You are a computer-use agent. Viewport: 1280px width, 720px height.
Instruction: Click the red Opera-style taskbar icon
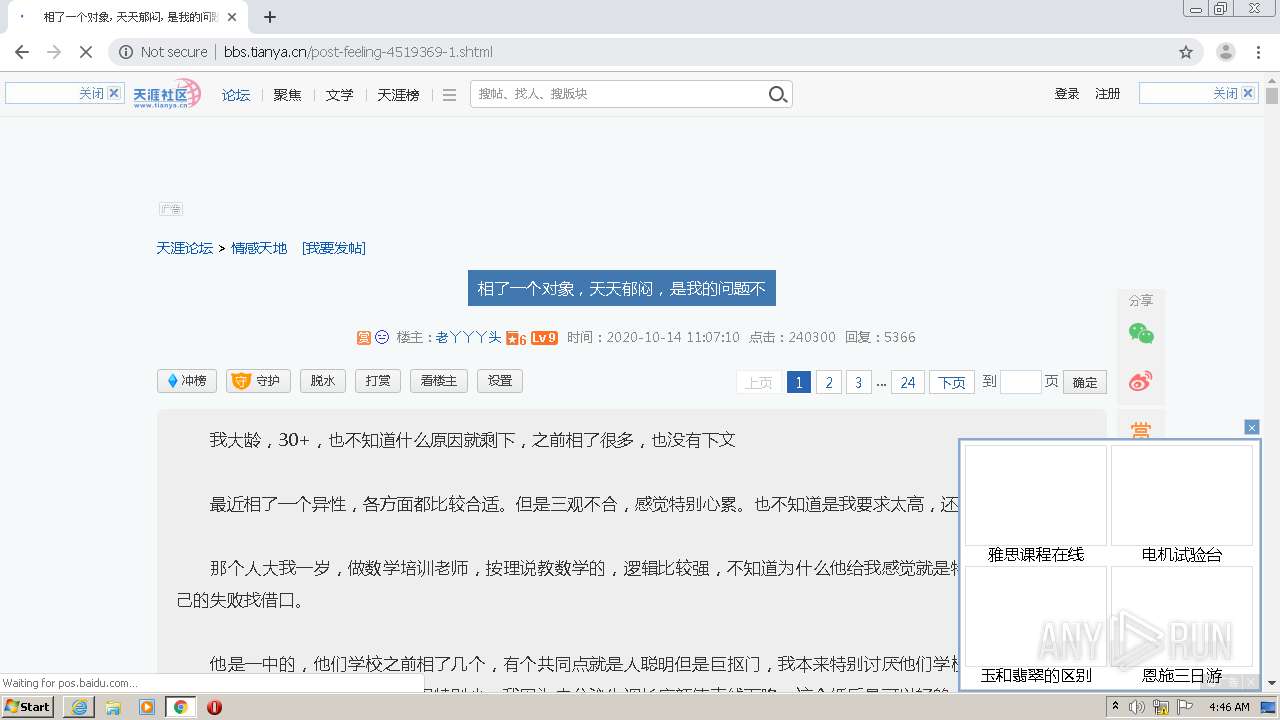point(214,707)
